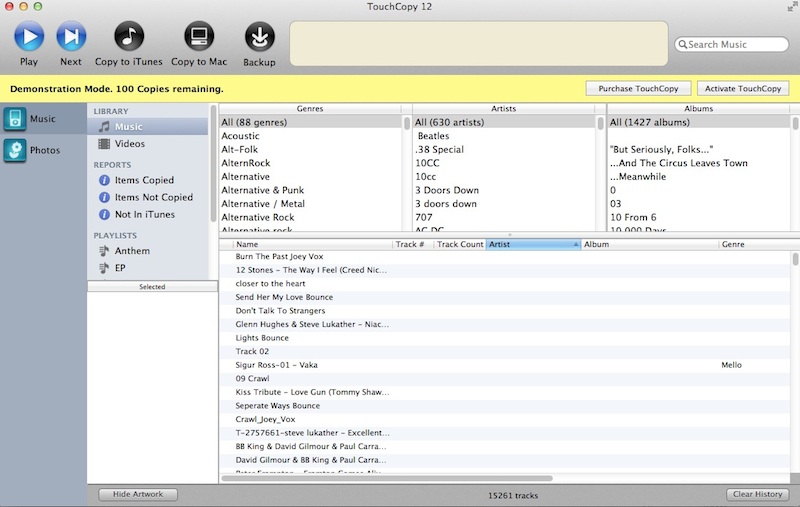The width and height of the screenshot is (800, 507).
Task: Show the Items Copied report
Action: point(144,181)
